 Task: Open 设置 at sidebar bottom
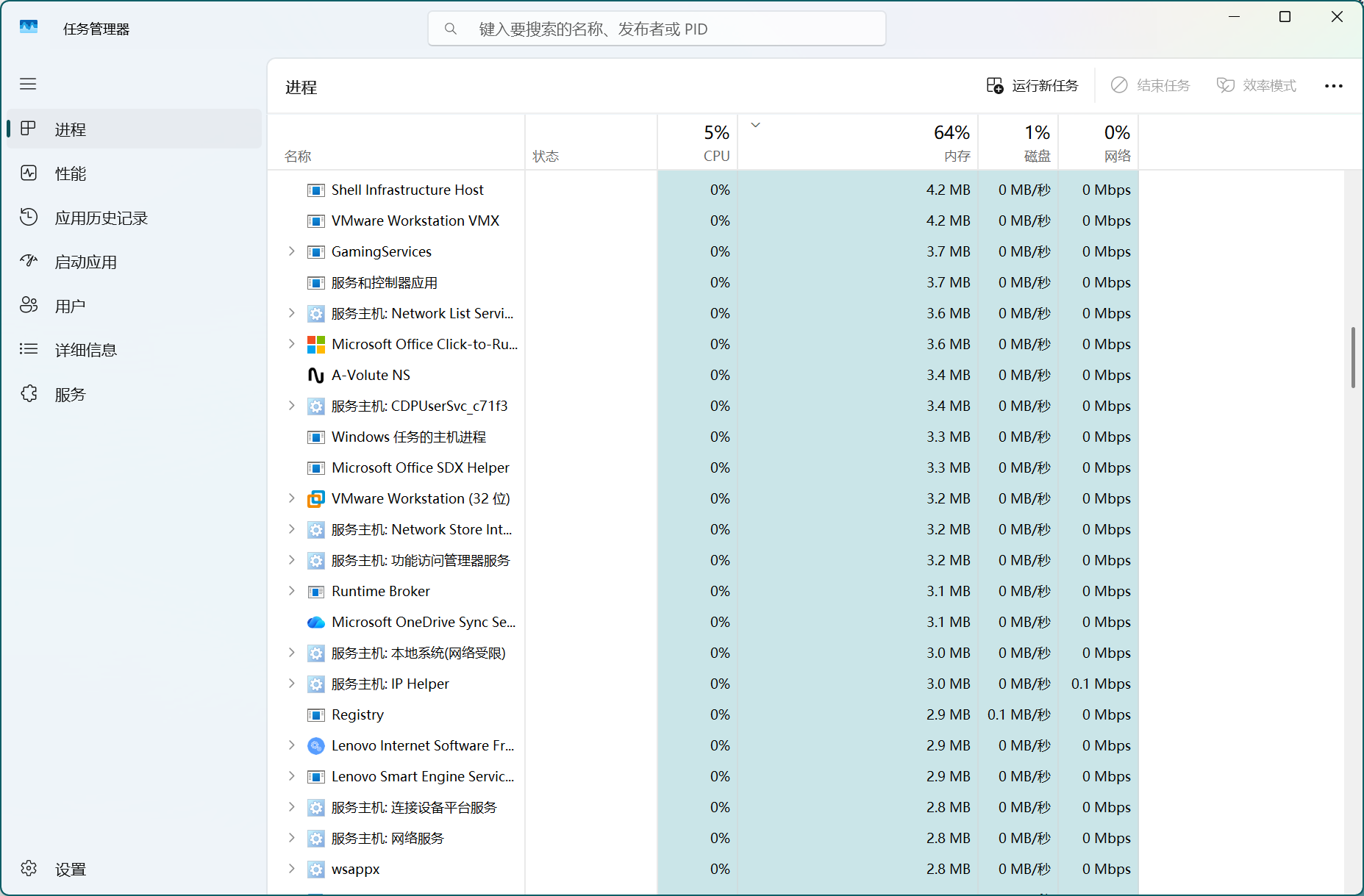click(134, 869)
